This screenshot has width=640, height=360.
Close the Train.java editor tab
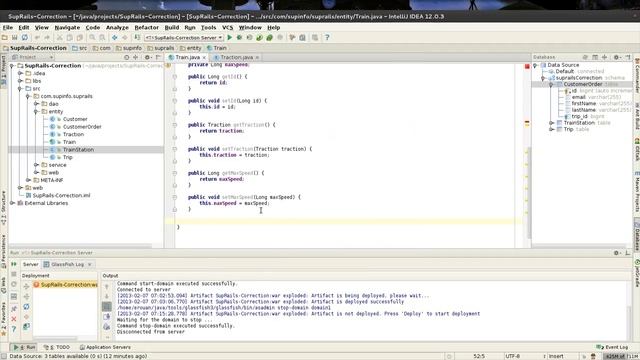click(204, 58)
